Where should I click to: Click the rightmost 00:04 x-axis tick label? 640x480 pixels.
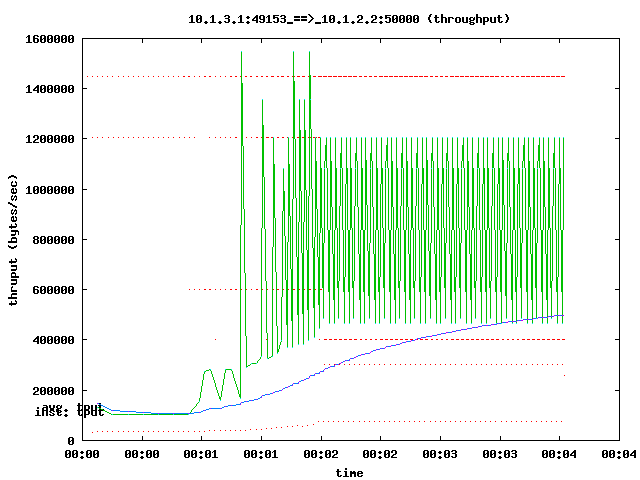coord(618,454)
